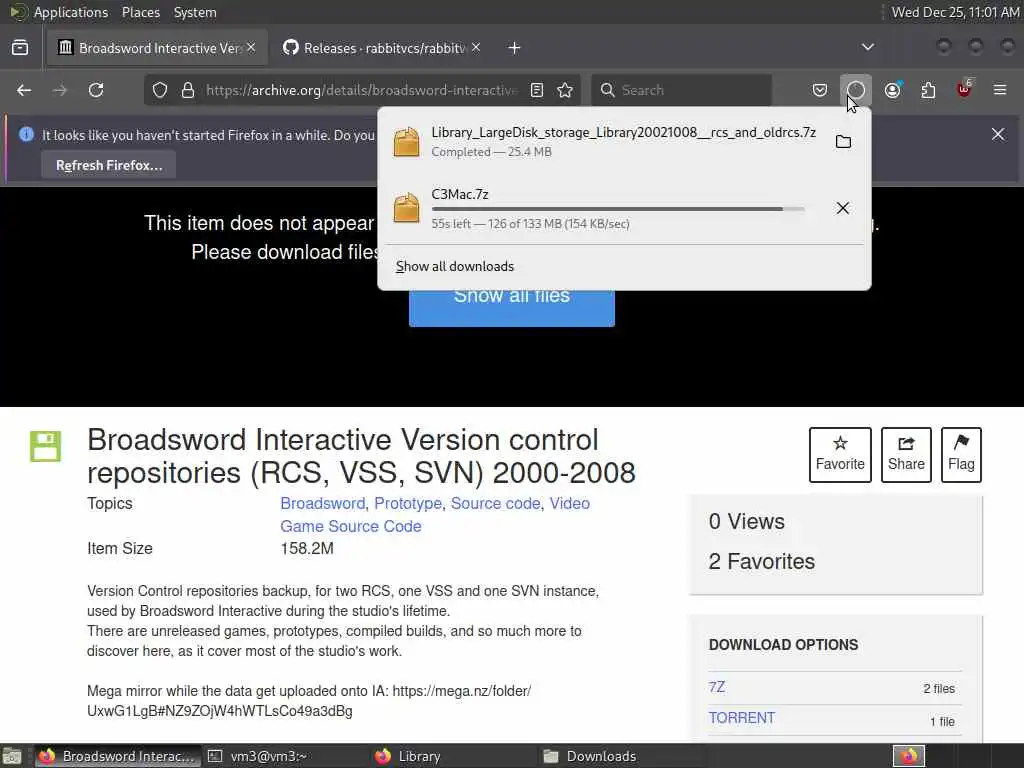This screenshot has width=1024, height=768.
Task: Go back to the previous page
Action: 24,90
